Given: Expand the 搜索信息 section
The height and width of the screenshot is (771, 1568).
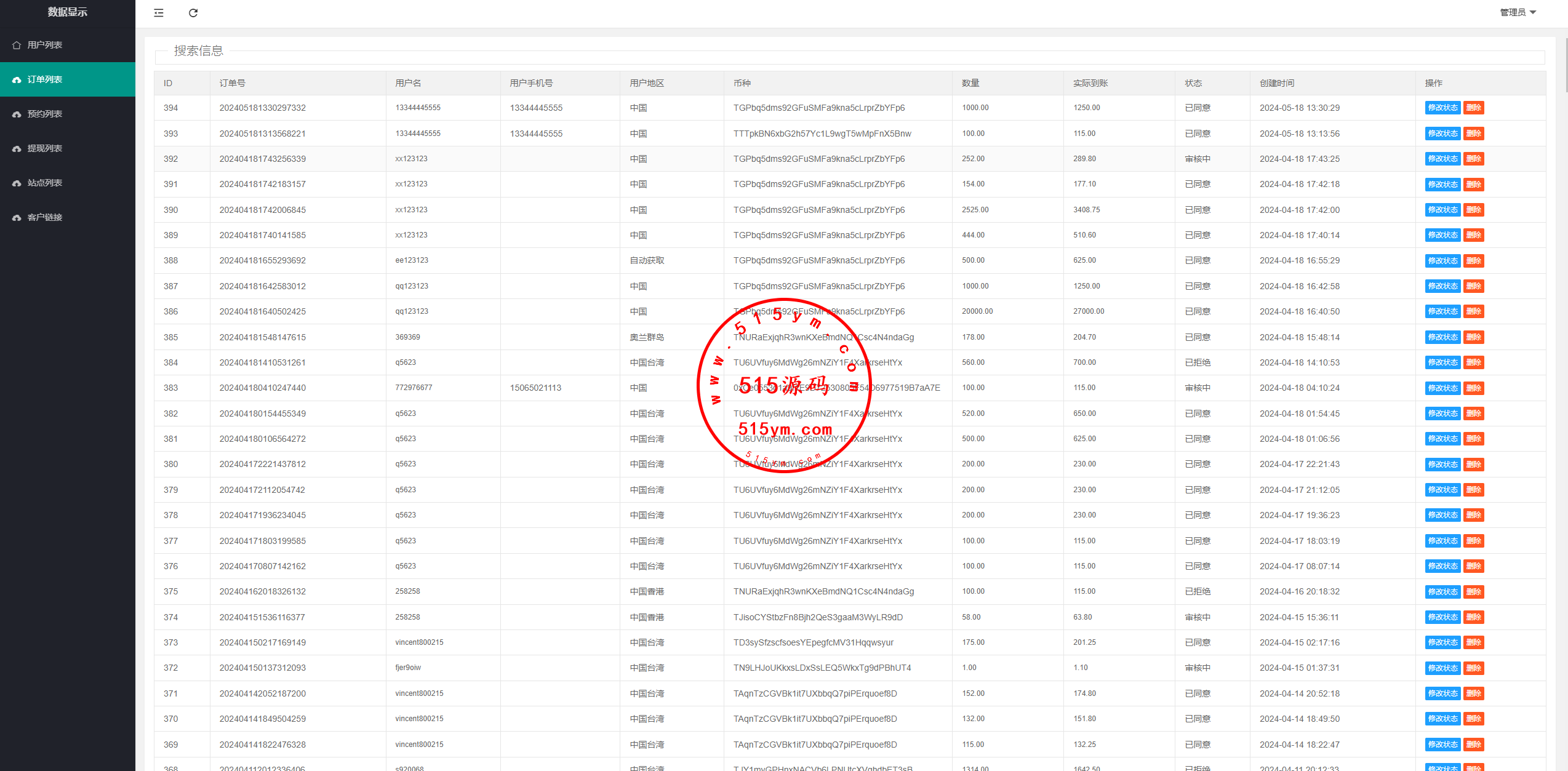Looking at the screenshot, I should [x=198, y=51].
